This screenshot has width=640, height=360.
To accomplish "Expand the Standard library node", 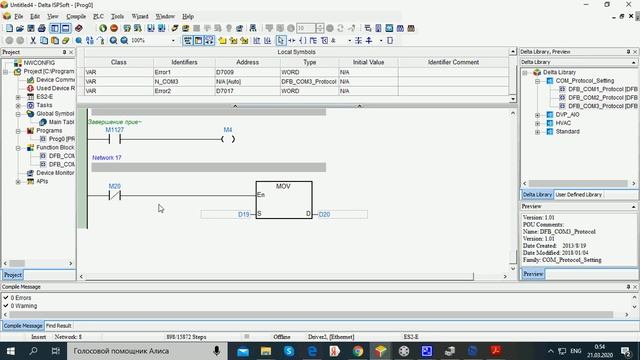I will tap(537, 132).
